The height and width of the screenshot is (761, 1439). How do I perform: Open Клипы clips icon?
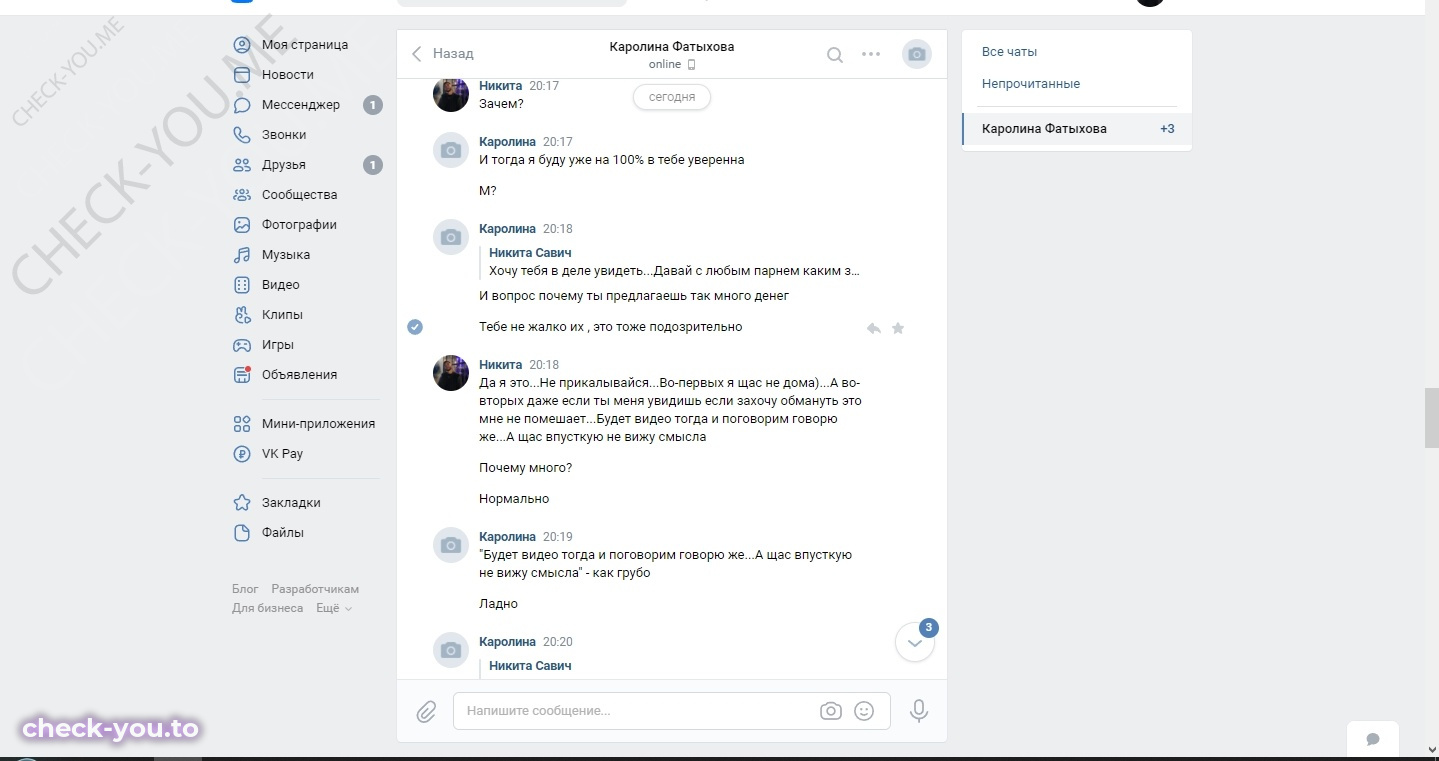(242, 315)
